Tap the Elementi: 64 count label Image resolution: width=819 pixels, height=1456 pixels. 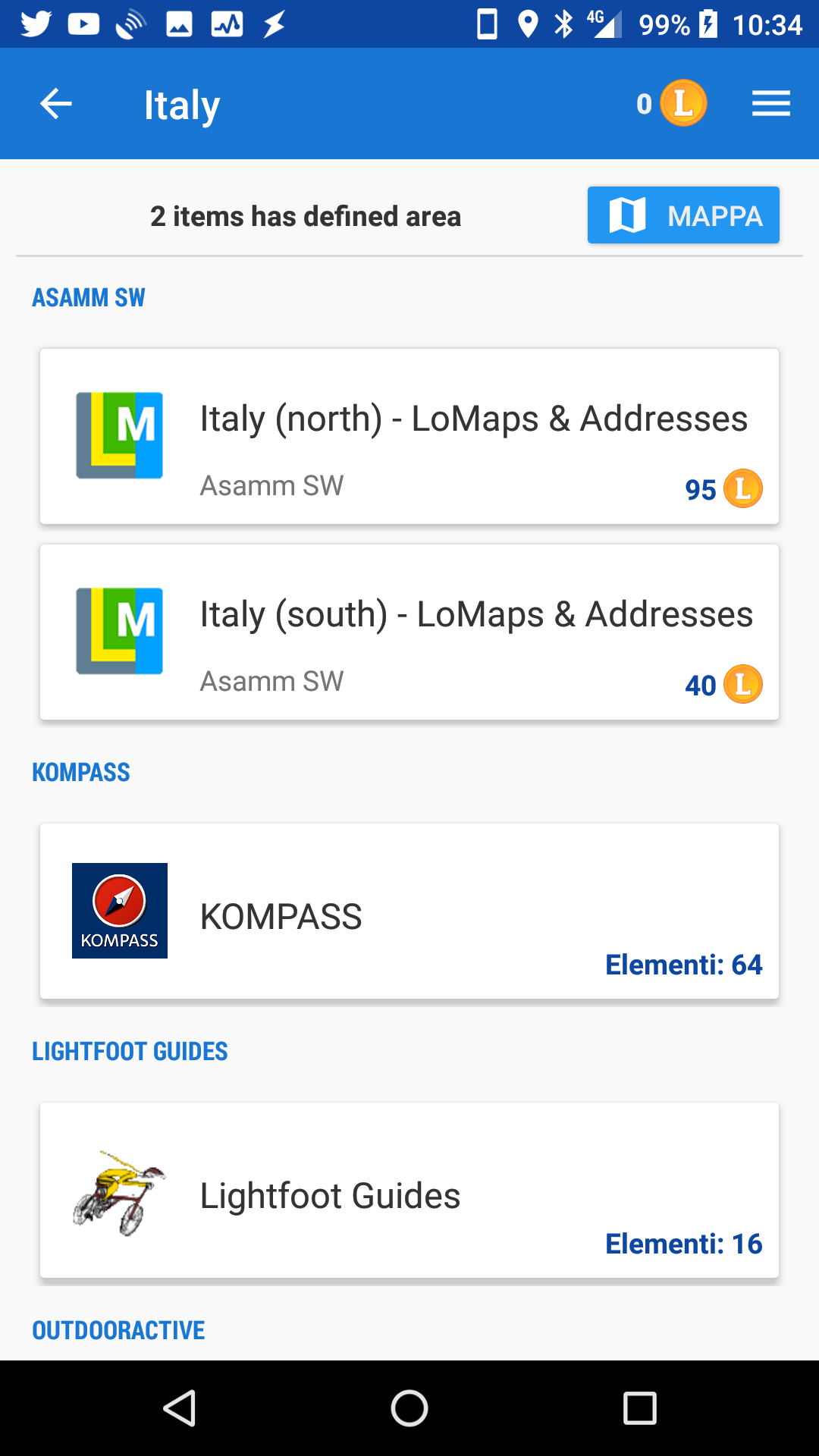click(x=683, y=965)
